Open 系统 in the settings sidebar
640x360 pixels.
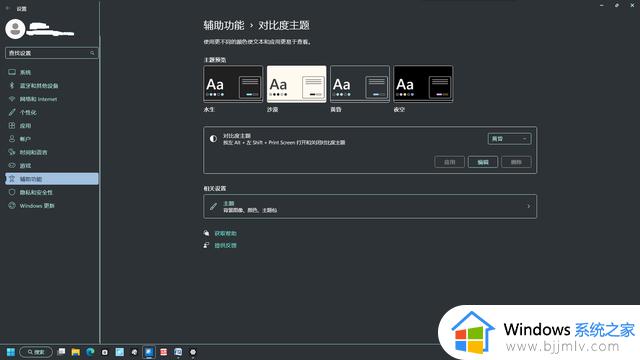coord(51,72)
